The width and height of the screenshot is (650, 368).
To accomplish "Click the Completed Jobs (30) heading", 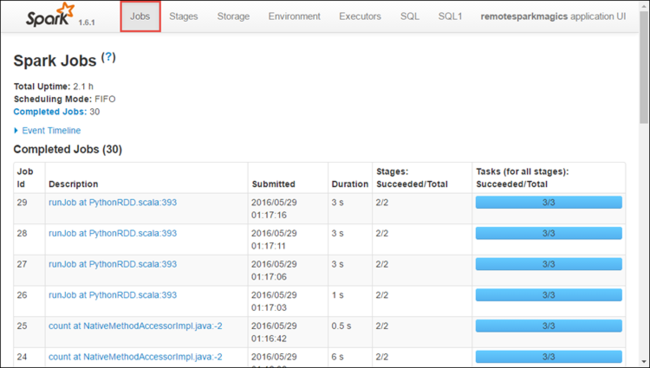I will coord(68,149).
